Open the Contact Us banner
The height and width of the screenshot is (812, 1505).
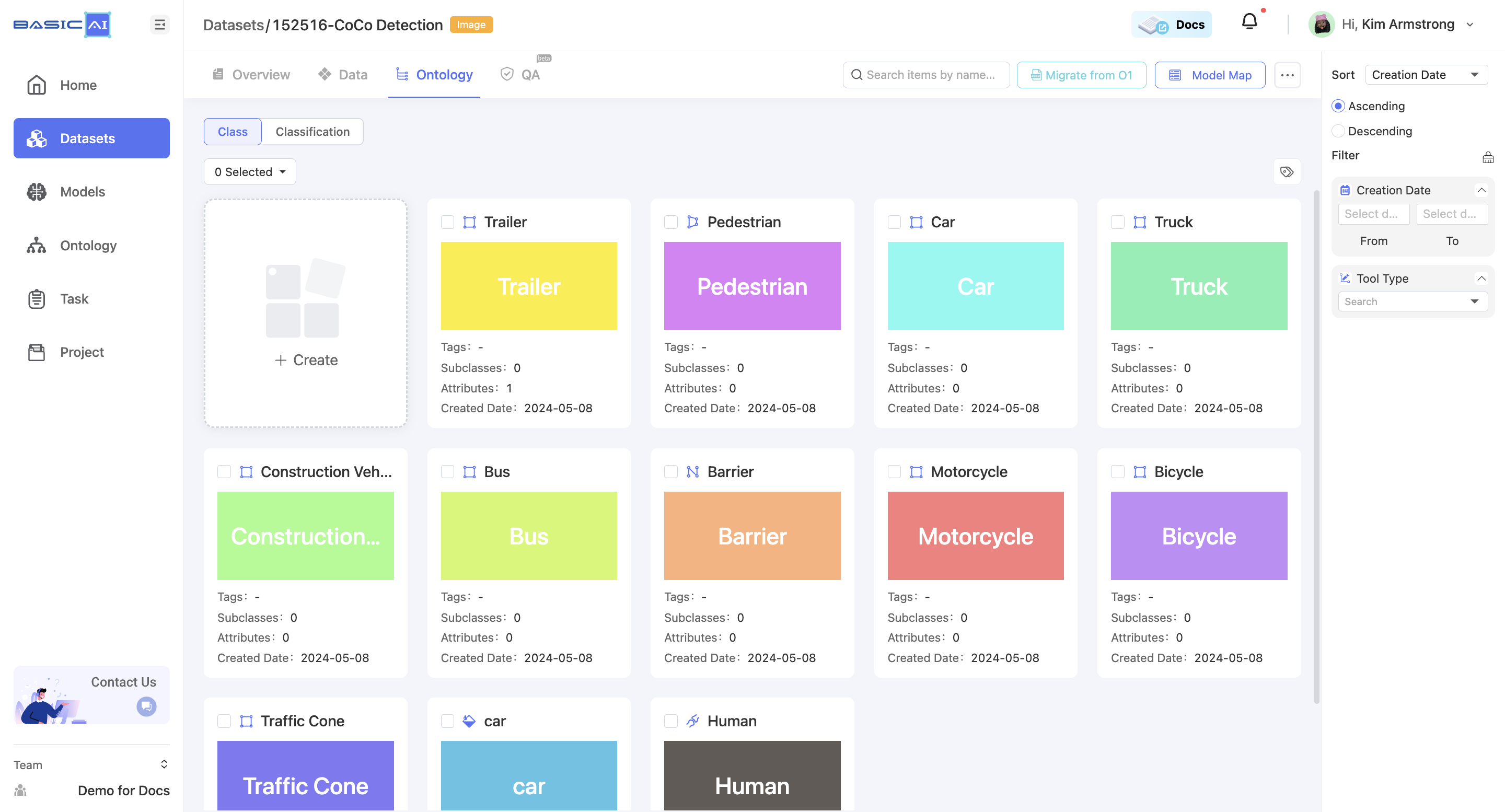92,695
